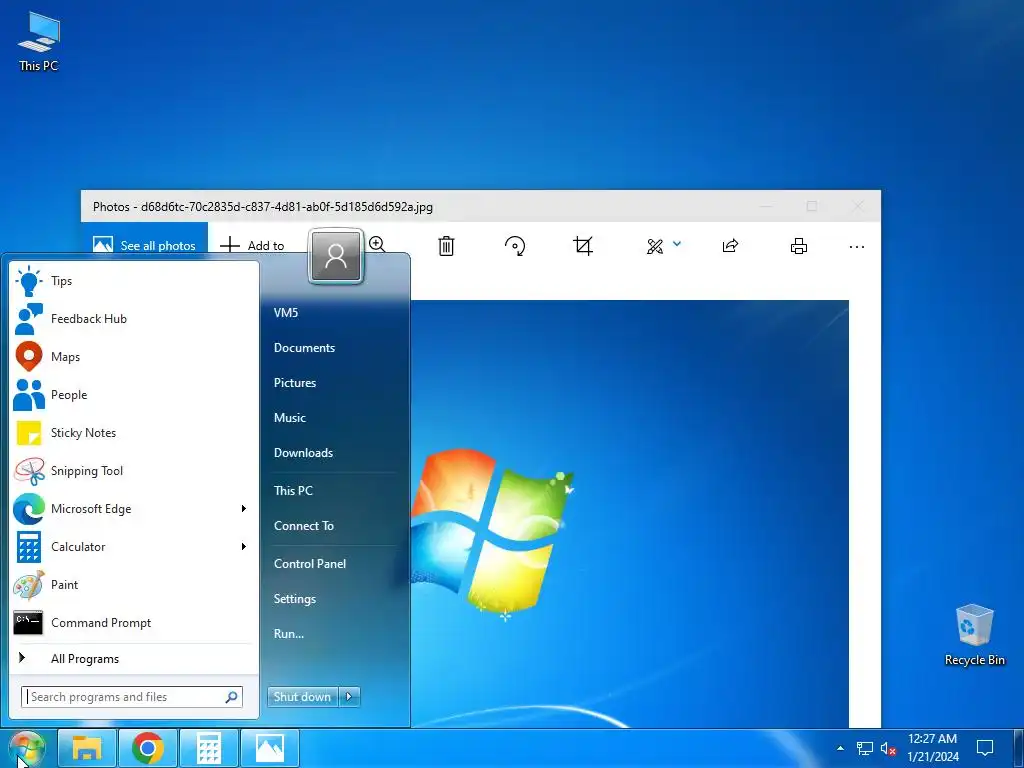This screenshot has width=1024, height=768.
Task: Open the See more ellipsis menu
Action: click(857, 246)
